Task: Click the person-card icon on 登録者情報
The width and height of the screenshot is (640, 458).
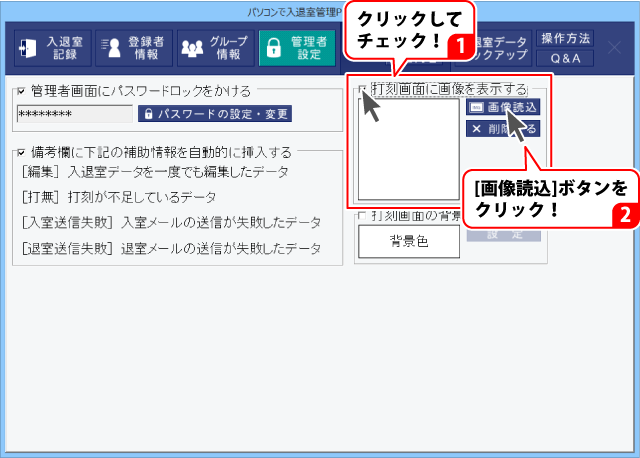Action: tap(111, 48)
